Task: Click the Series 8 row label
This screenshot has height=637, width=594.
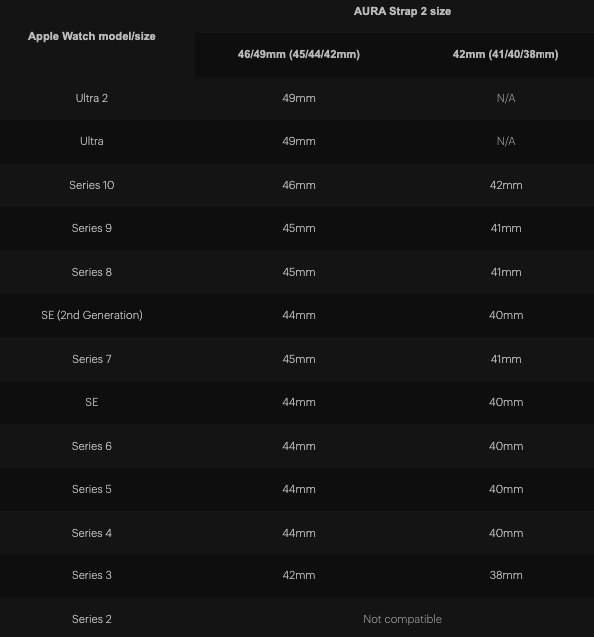Action: [91, 272]
